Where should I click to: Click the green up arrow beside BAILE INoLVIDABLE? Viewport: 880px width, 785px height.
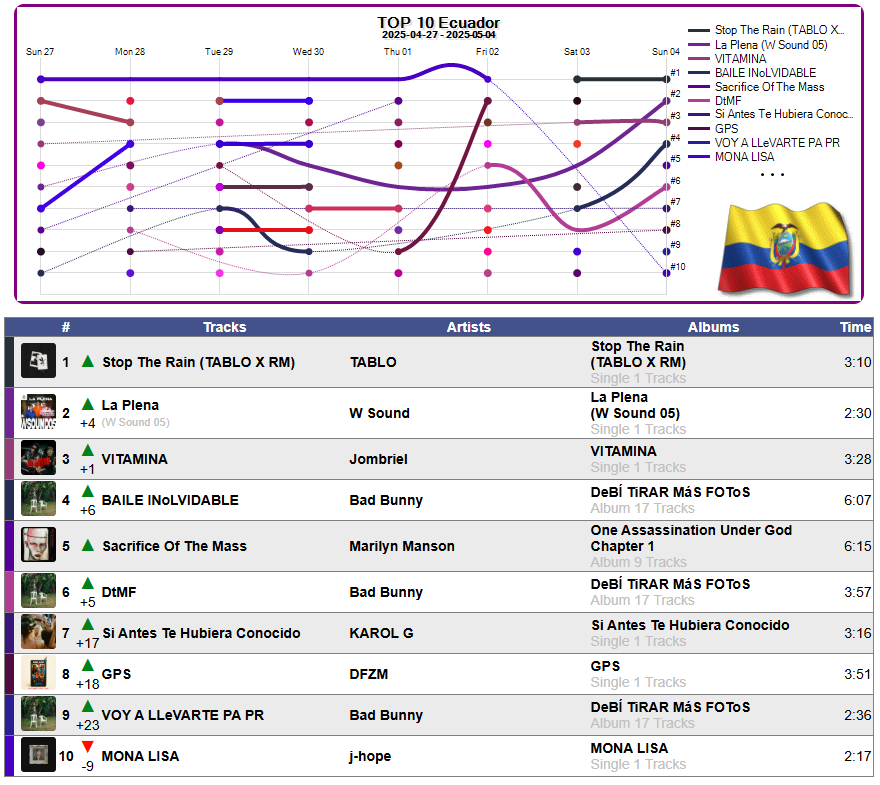click(88, 492)
